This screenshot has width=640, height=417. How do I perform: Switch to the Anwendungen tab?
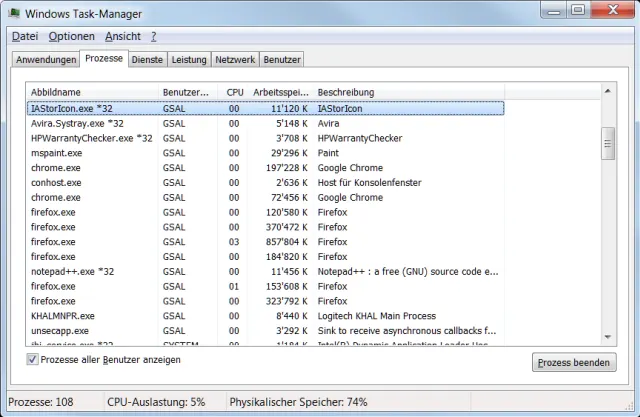click(46, 60)
